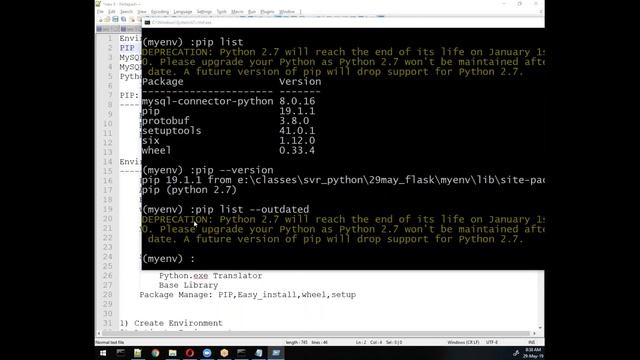Open the highlighted active taskbar app
640x360 pixels.
tap(276, 353)
